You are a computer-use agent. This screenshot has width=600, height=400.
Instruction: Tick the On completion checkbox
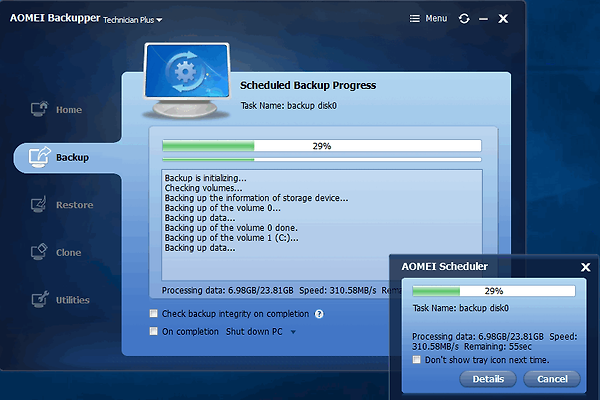(x=153, y=331)
